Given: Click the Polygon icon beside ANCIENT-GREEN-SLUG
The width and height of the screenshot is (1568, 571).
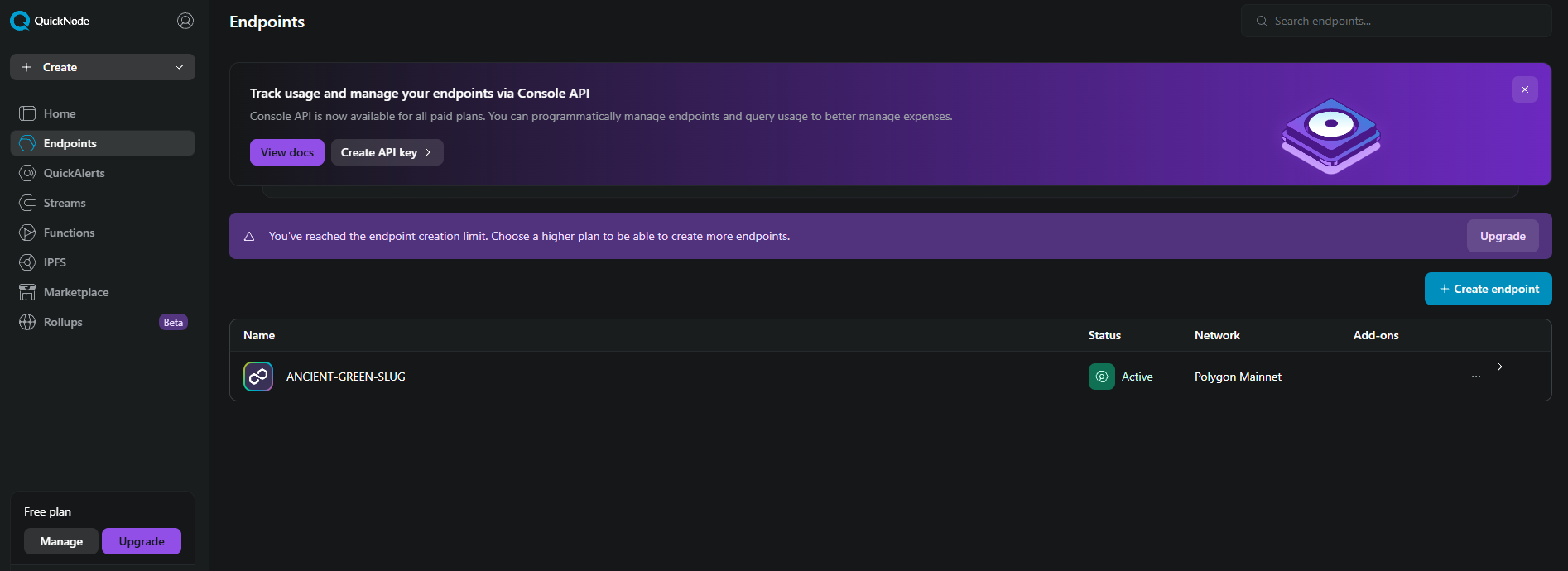Looking at the screenshot, I should click(x=258, y=377).
